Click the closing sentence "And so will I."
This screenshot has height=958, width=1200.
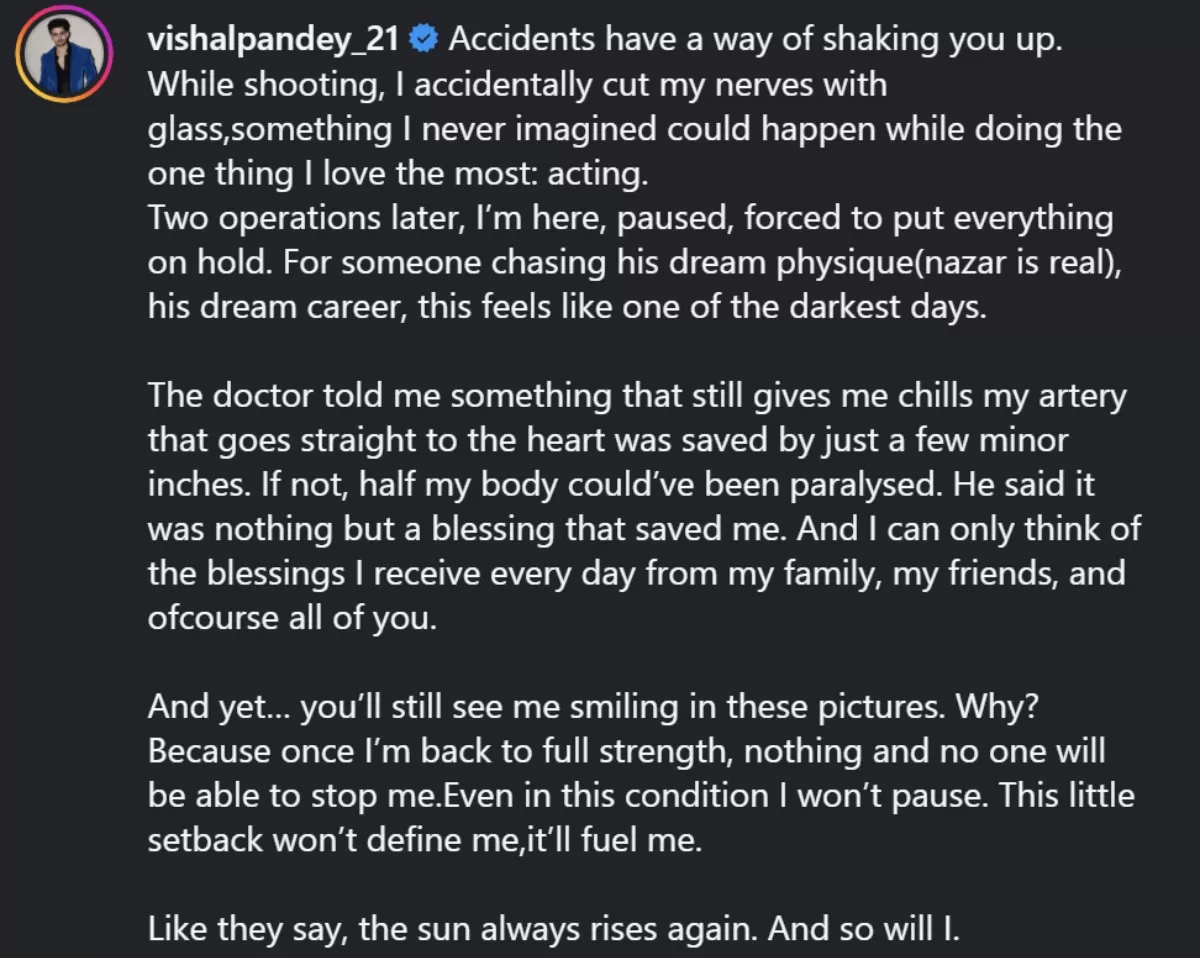866,930
